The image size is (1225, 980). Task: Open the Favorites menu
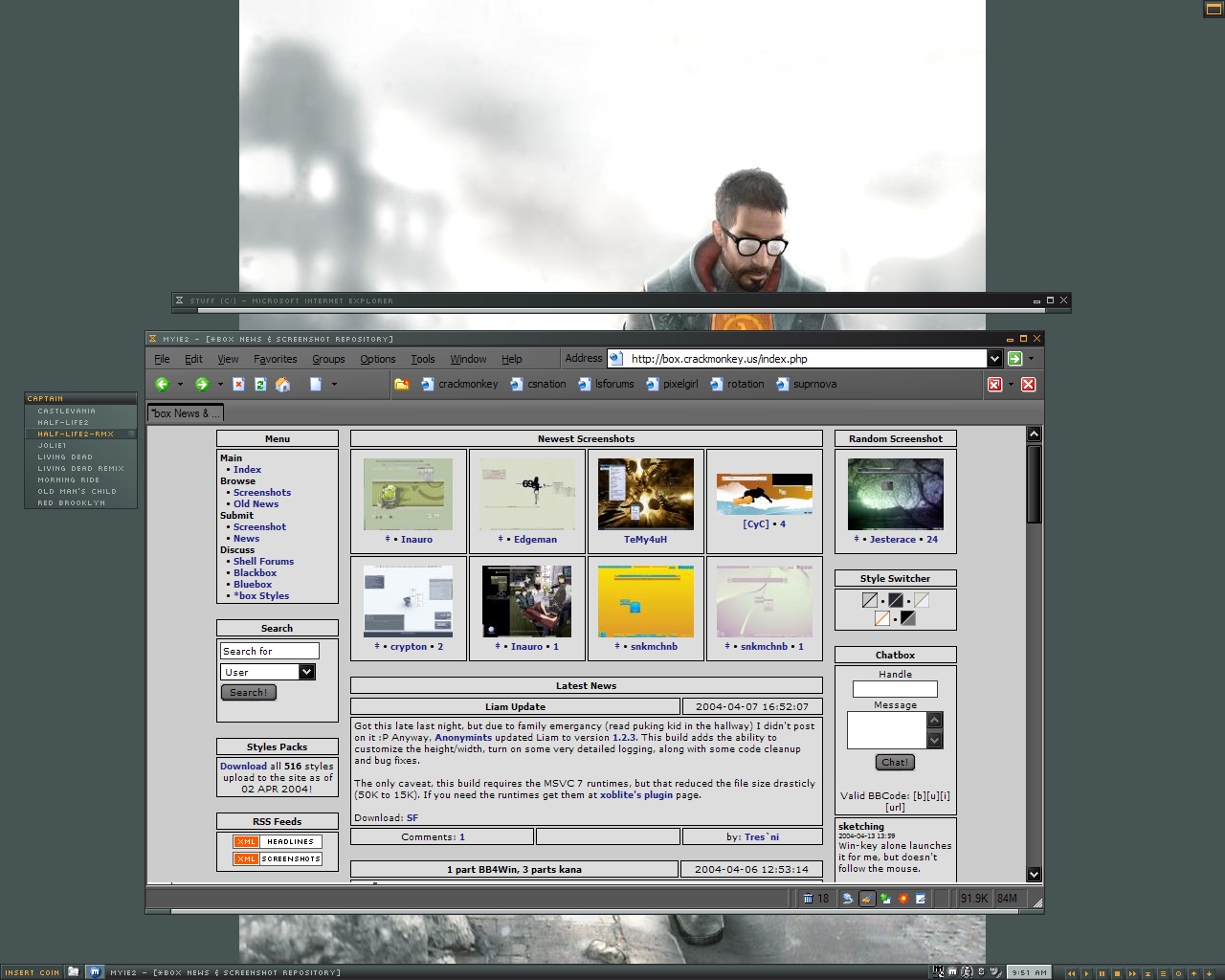point(276,359)
